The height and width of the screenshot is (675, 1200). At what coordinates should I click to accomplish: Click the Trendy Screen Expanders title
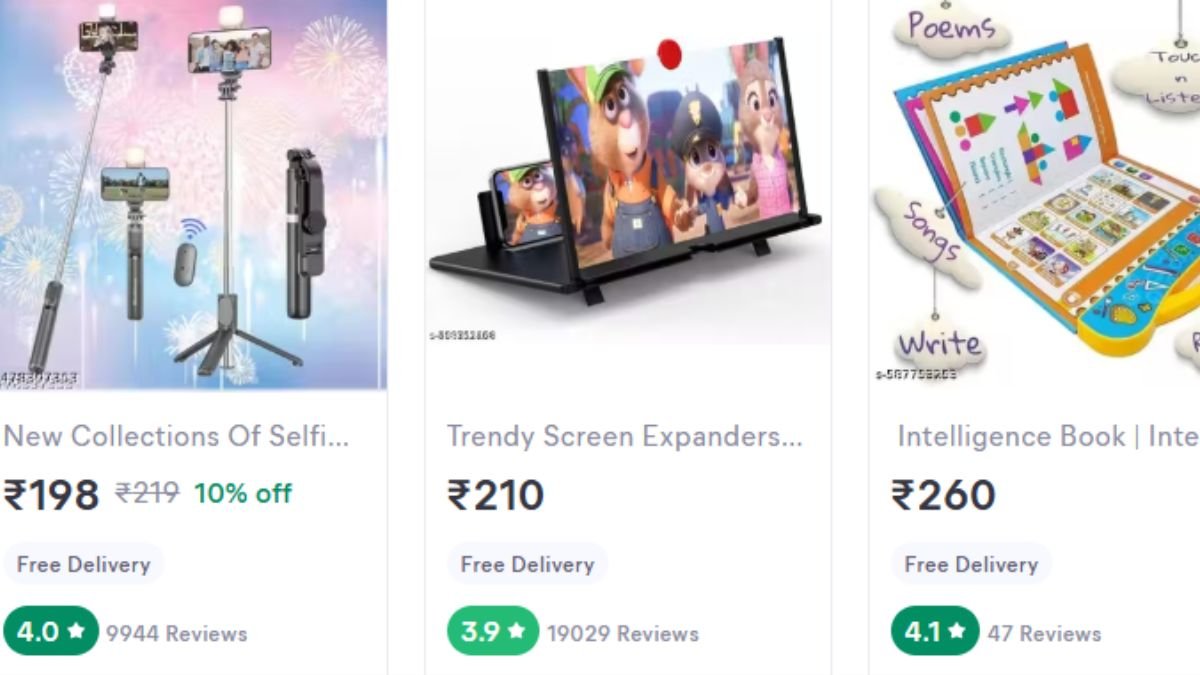click(625, 436)
